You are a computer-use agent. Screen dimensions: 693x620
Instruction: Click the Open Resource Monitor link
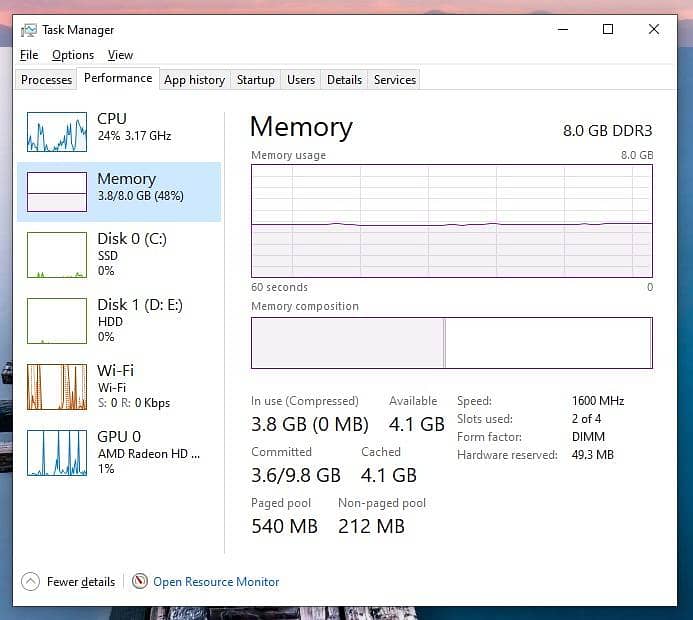point(216,581)
